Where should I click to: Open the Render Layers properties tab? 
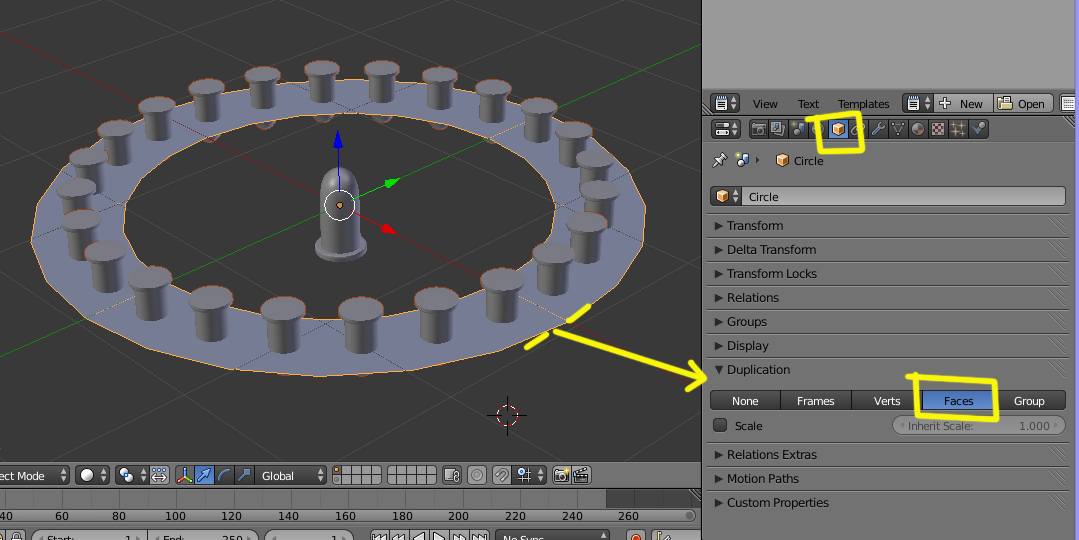click(x=778, y=129)
